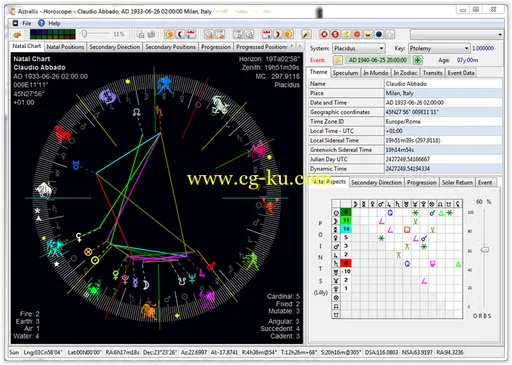Click the paint palette icon in toolbar

(17, 34)
